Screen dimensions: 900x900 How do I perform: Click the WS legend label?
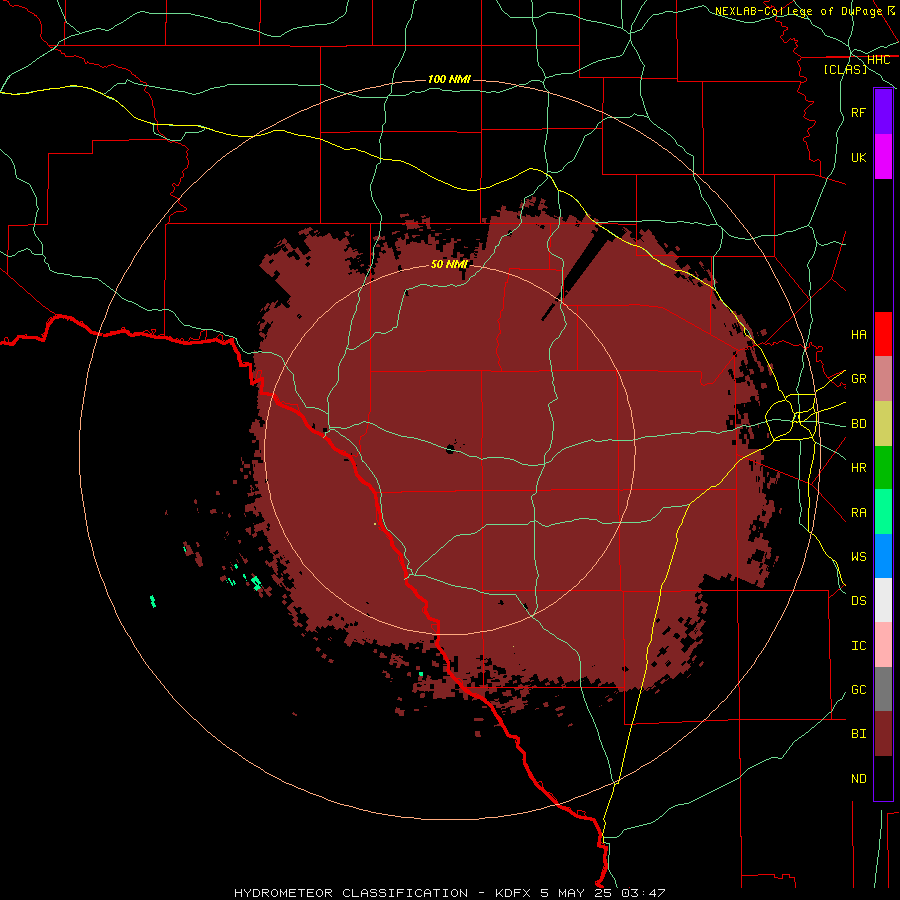tap(858, 557)
